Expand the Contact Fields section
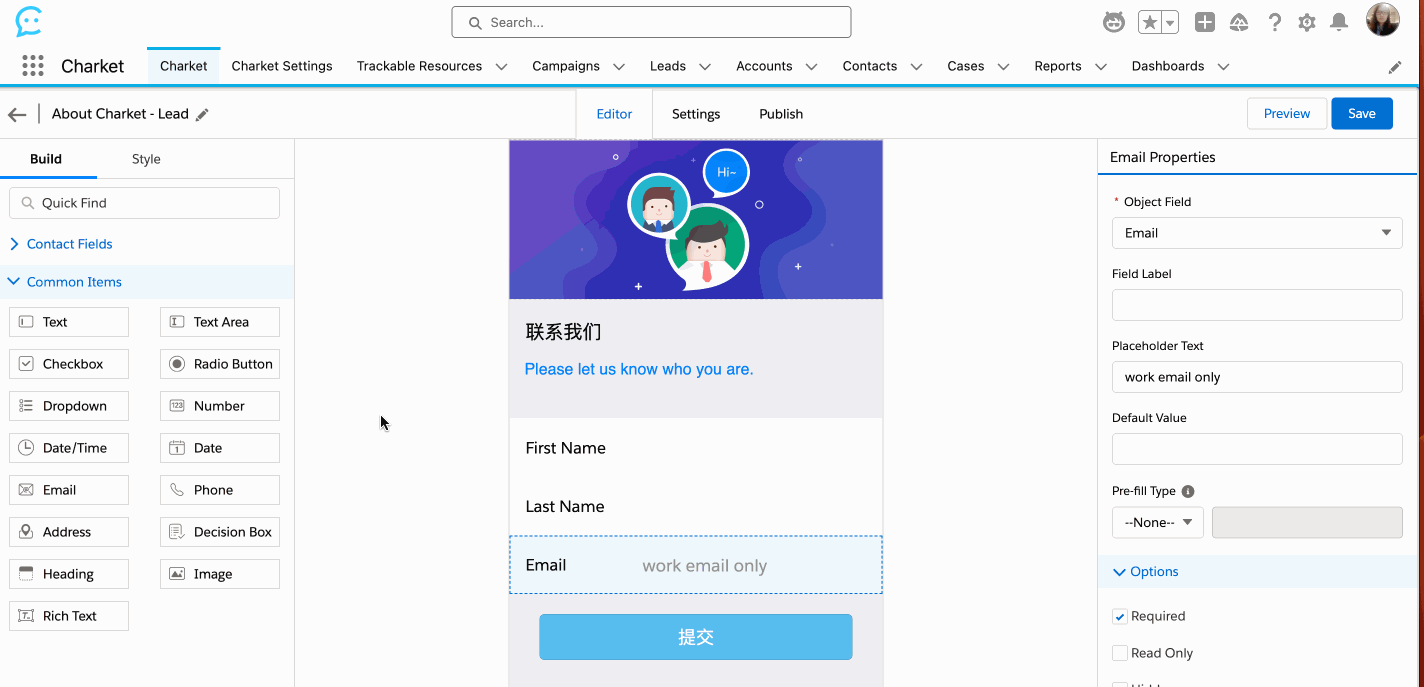 (x=69, y=244)
